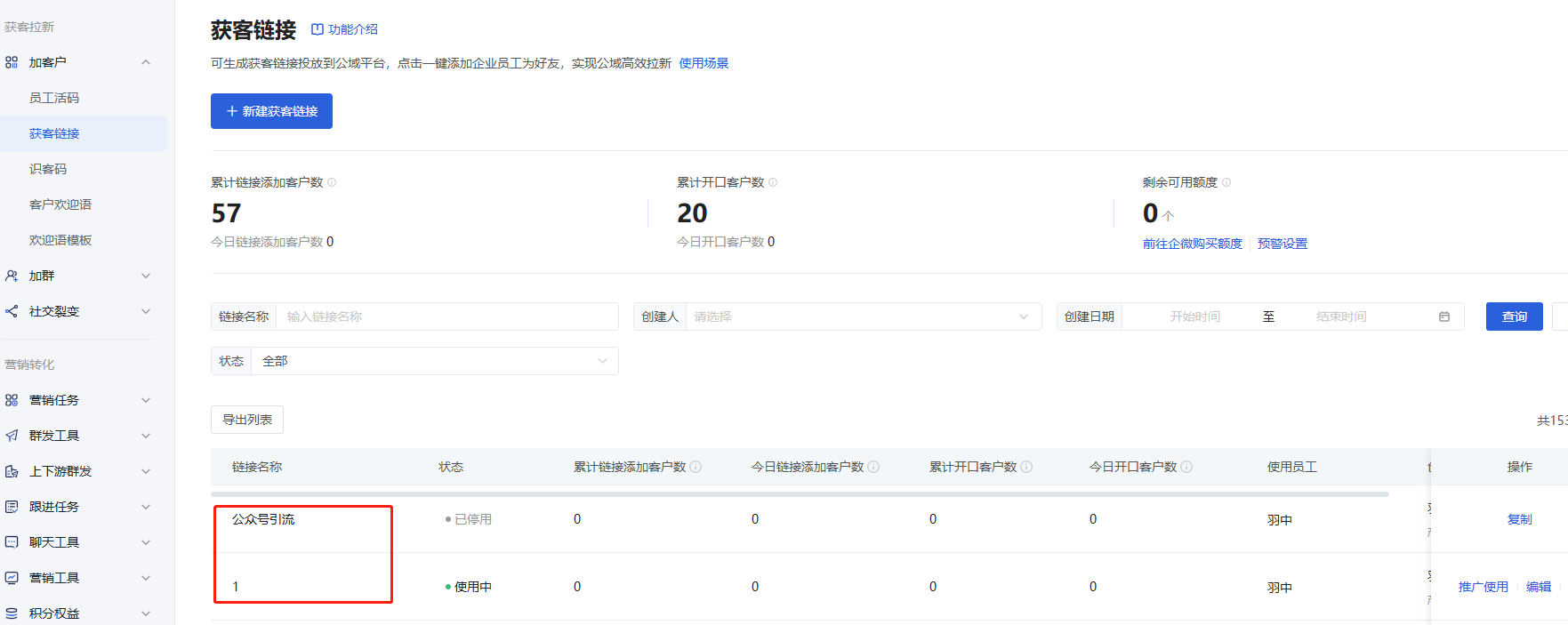Click the 链接名称 column header
This screenshot has width=1568, height=625.
point(257,467)
